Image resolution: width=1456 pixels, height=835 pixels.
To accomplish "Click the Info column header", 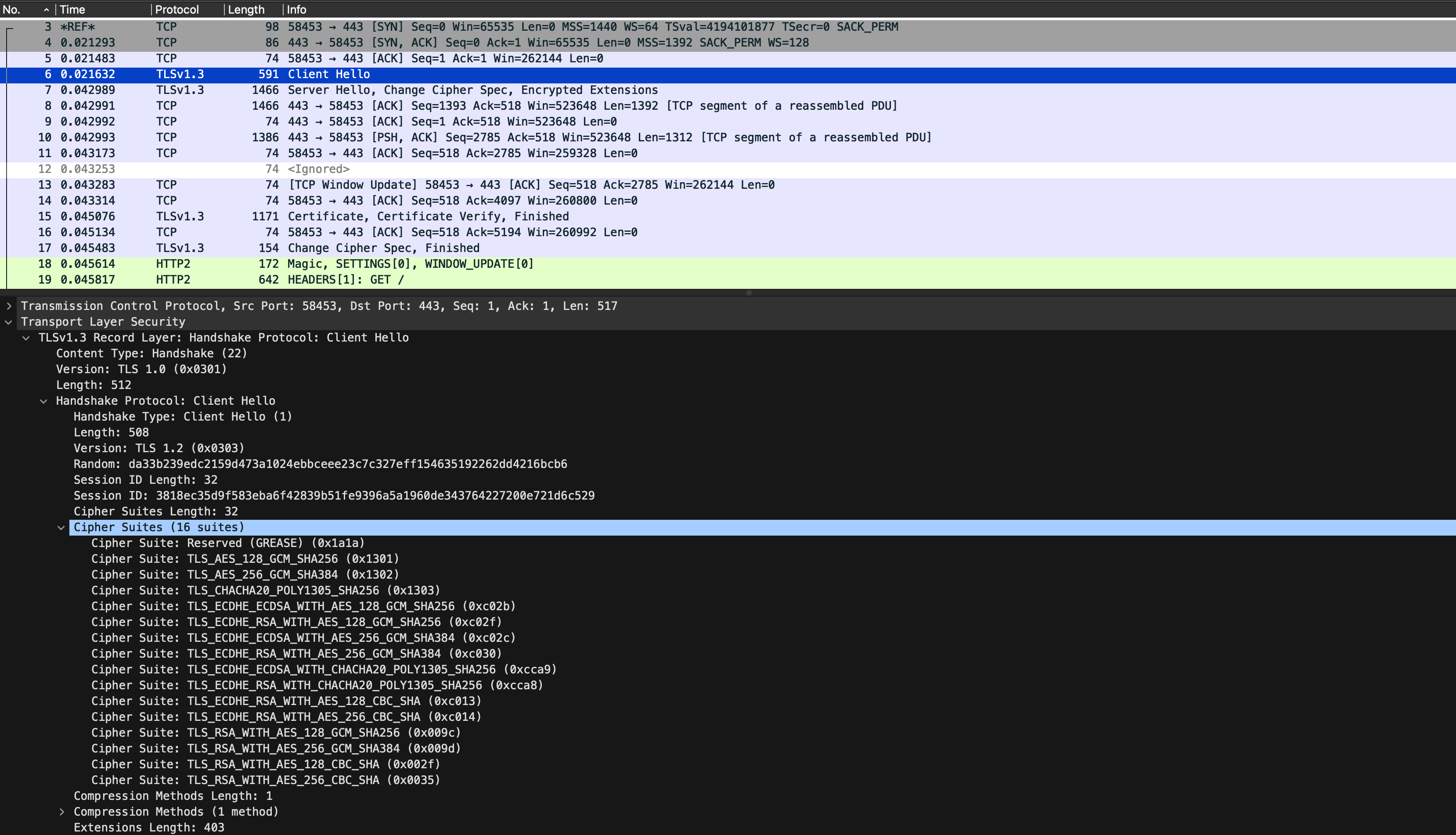I will pos(869,10).
